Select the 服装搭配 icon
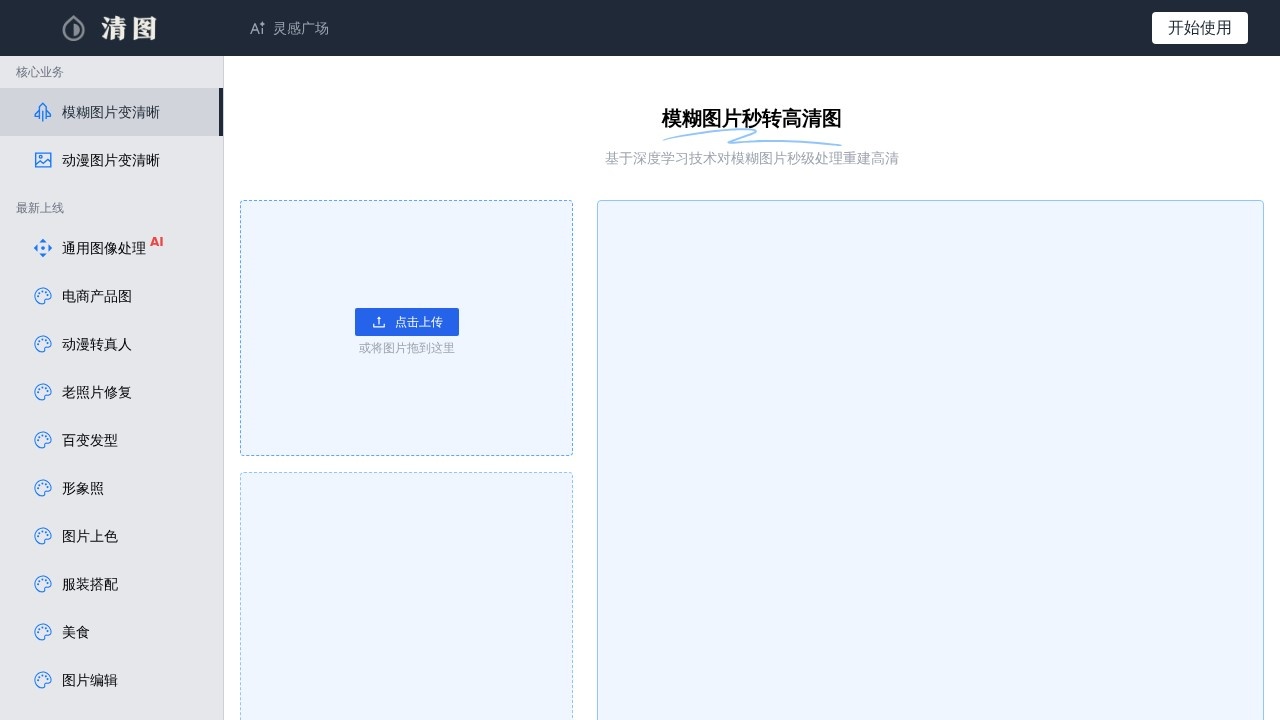Viewport: 1280px width, 720px height. pyautogui.click(x=42, y=584)
